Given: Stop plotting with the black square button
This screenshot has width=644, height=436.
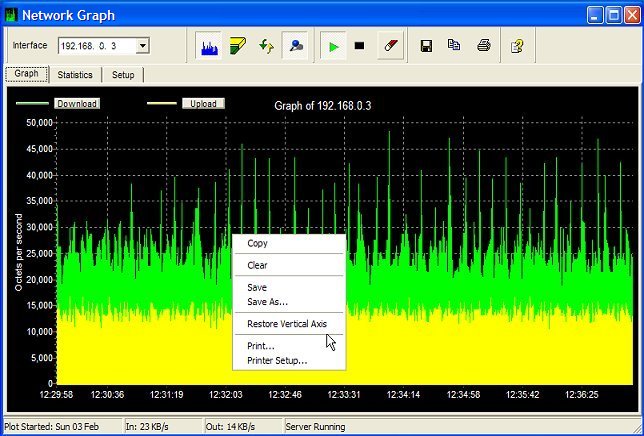Looking at the screenshot, I should tap(360, 46).
